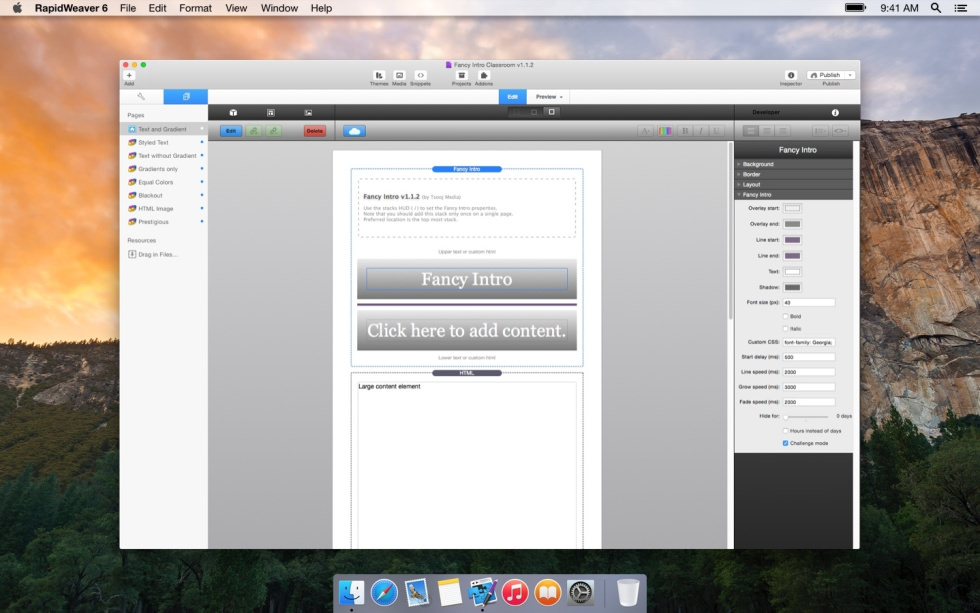Open the rainbow text color picker
This screenshot has height=613, width=980.
(x=665, y=131)
